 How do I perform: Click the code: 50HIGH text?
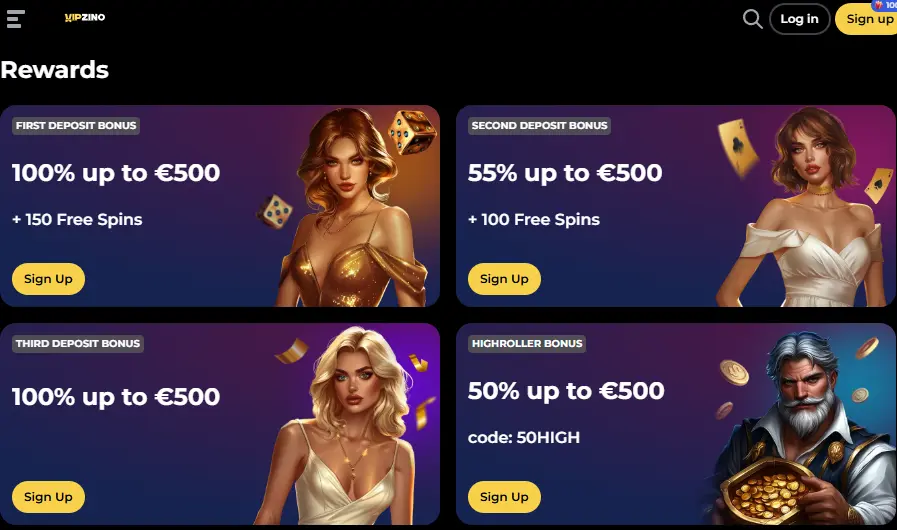[x=524, y=437]
